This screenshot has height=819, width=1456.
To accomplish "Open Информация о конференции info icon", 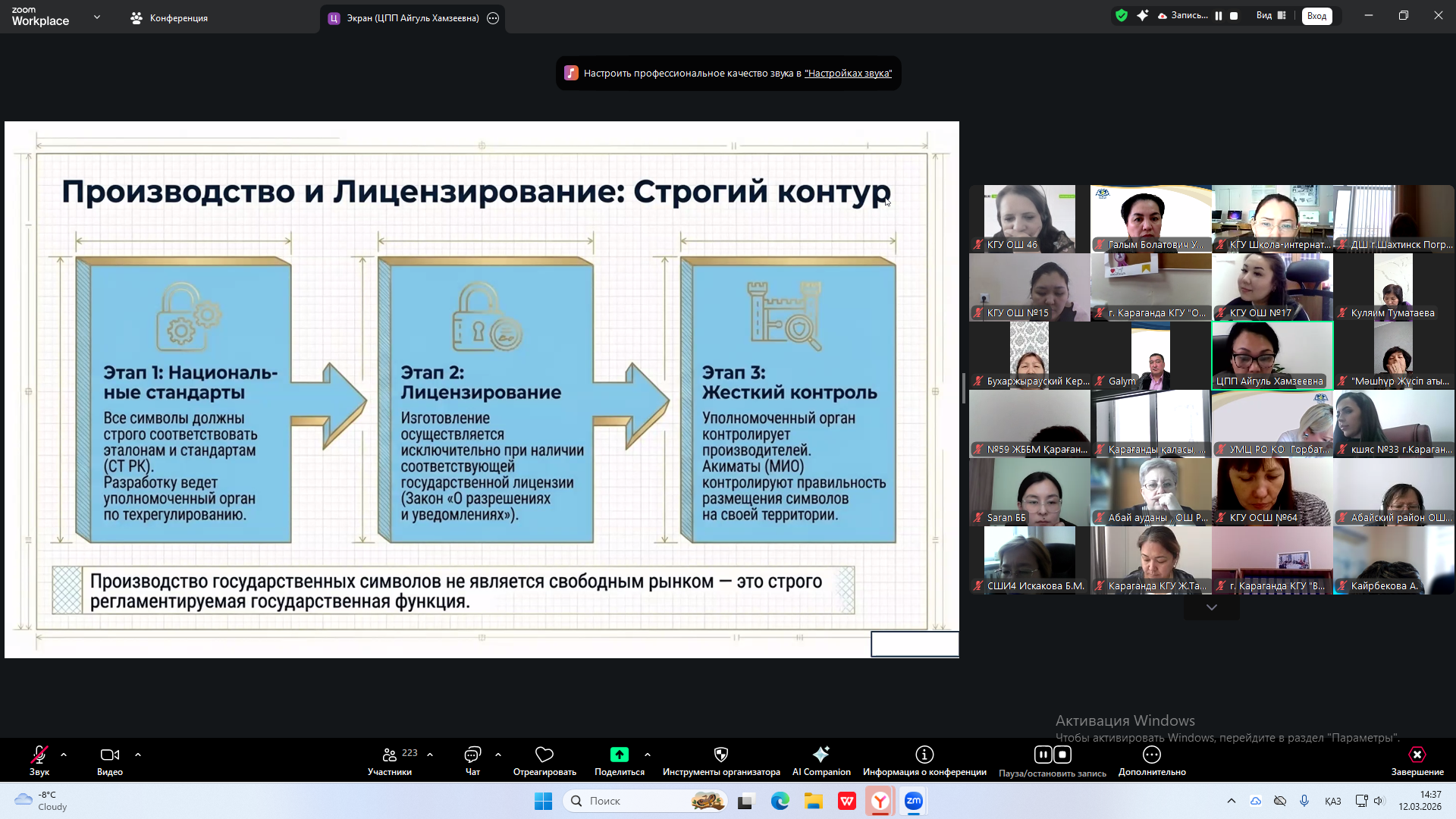I will (924, 755).
